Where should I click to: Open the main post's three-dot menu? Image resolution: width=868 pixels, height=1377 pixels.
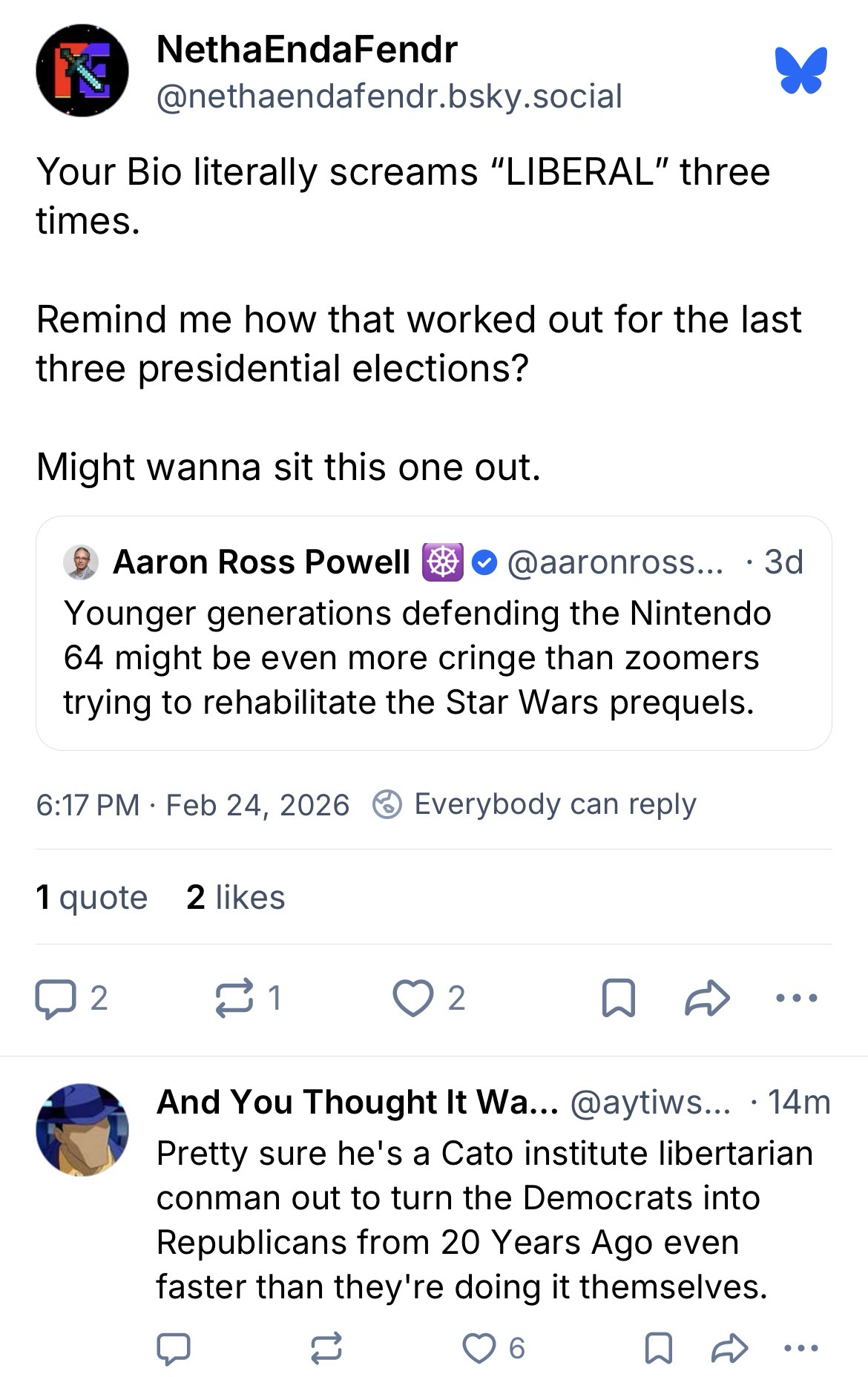point(796,999)
